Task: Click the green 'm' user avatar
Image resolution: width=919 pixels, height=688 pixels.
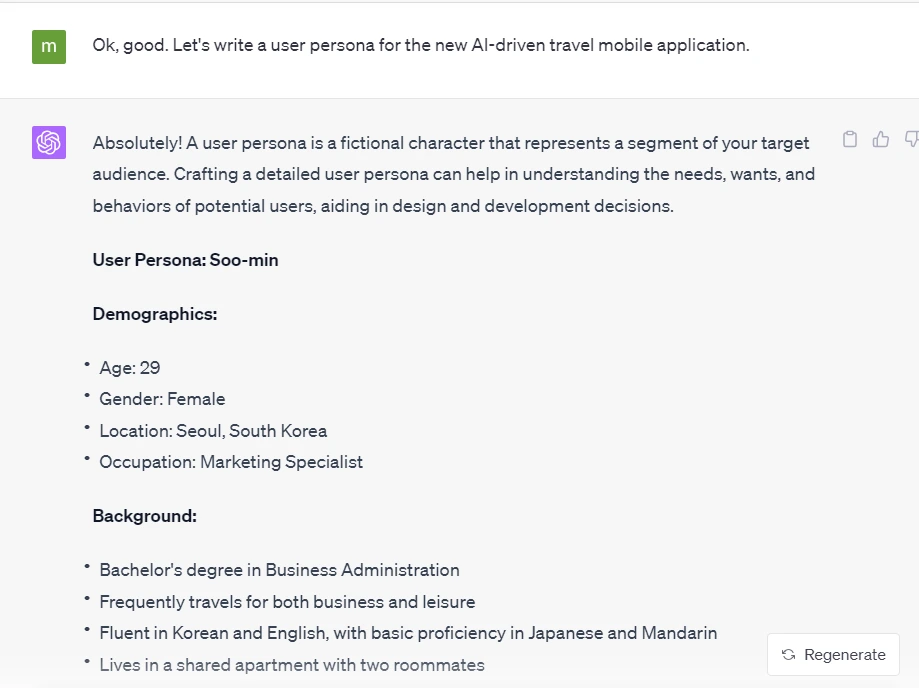Action: (x=49, y=47)
